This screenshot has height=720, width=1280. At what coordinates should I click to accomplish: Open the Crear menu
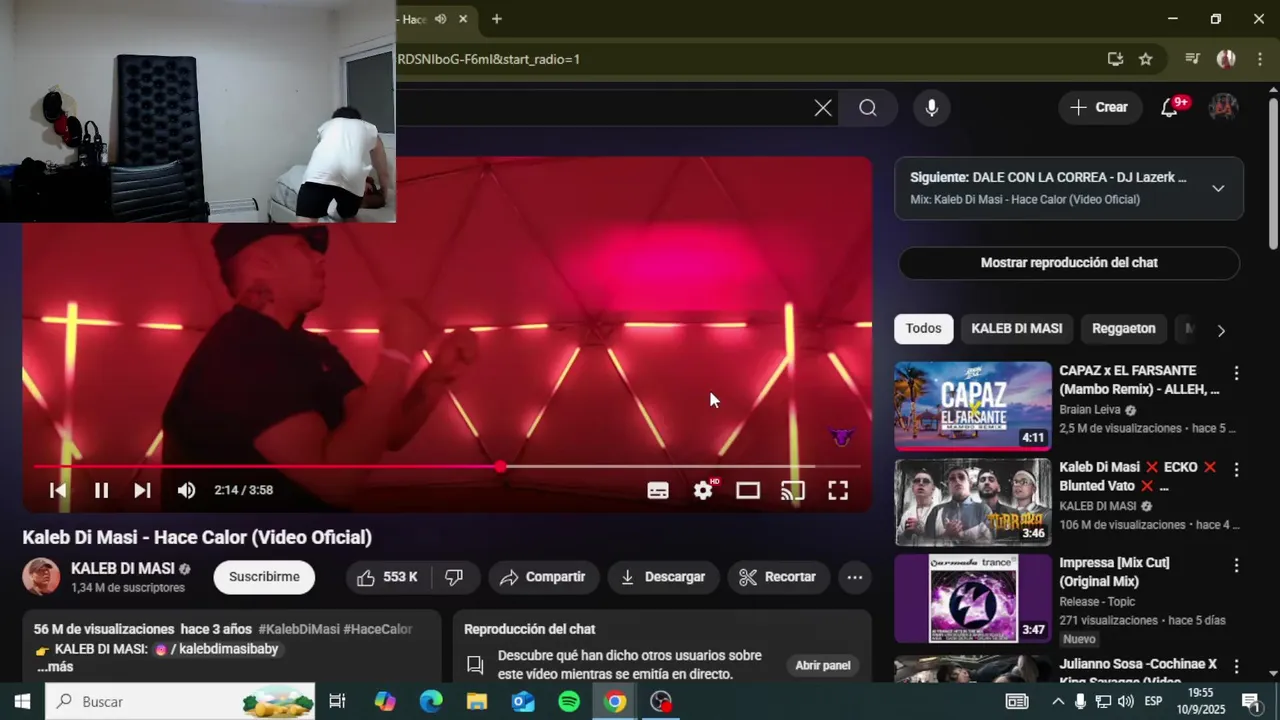1100,108
